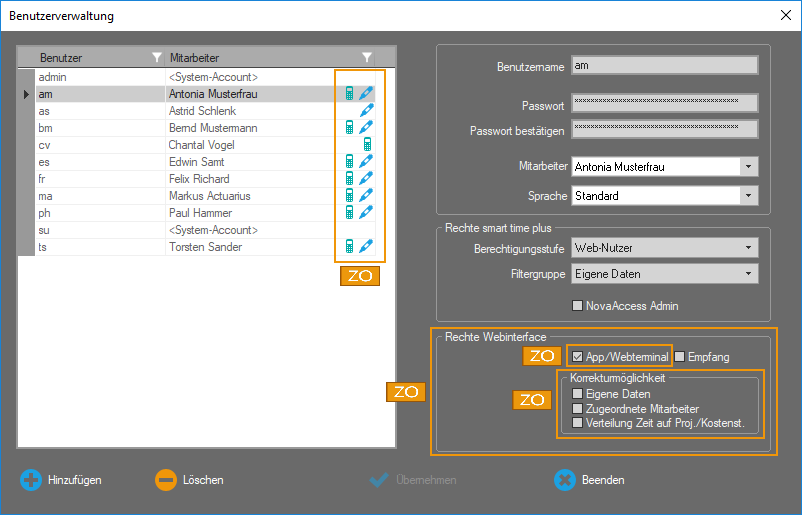802x515 pixels.
Task: Open the Sprache dropdown list
Action: [x=747, y=196]
